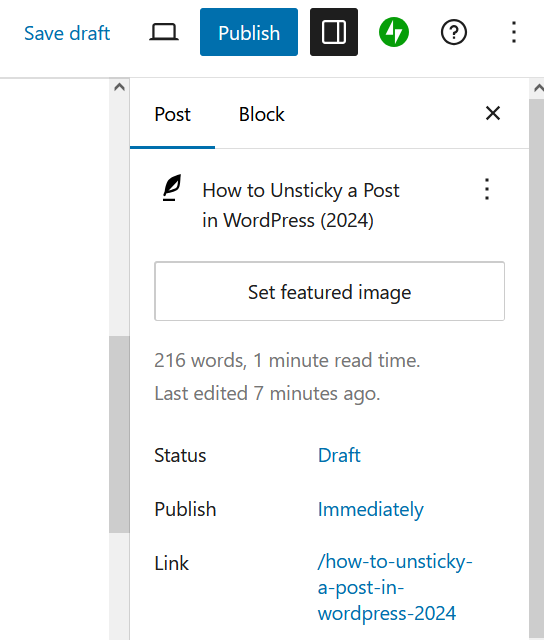Open the Immediately publish date link
The height and width of the screenshot is (640, 544).
(x=371, y=509)
